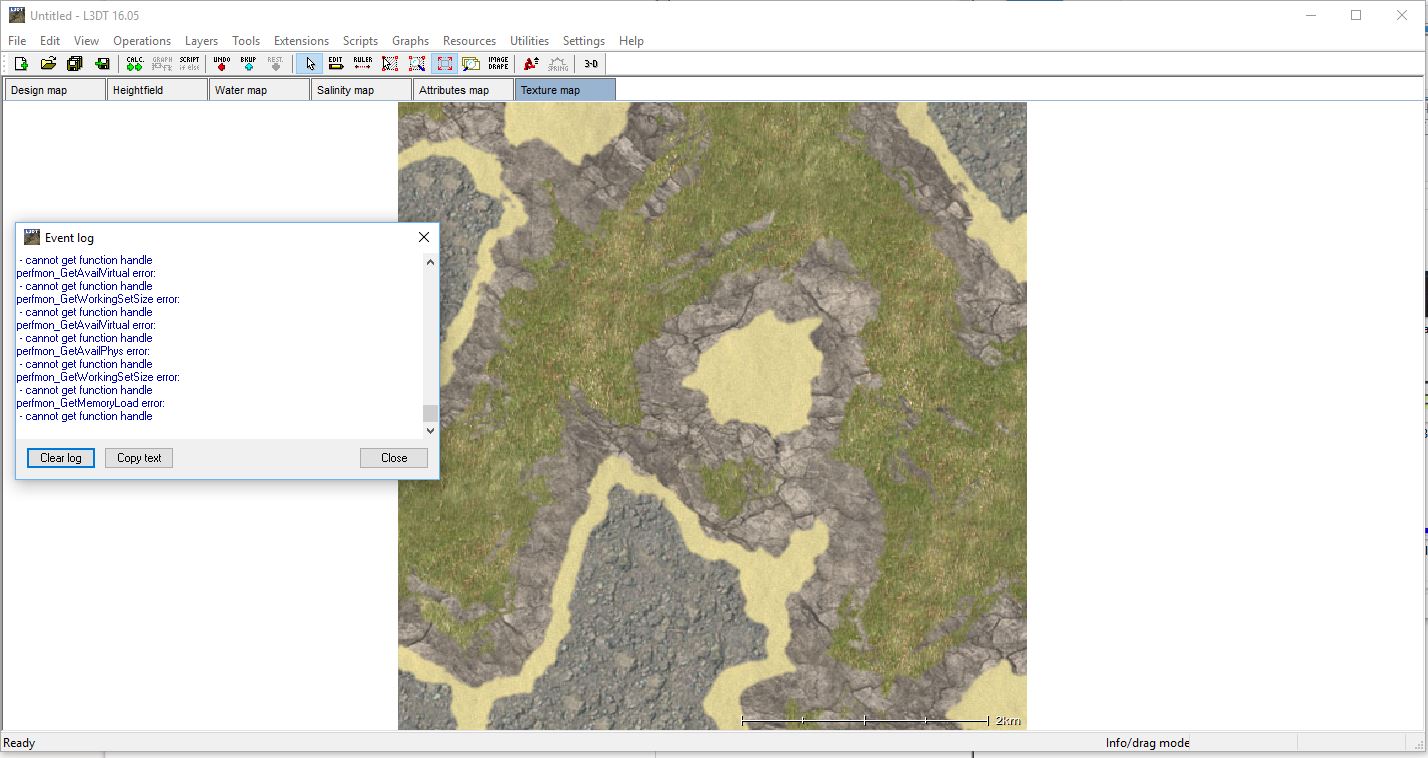
Task: Open the Graphs menu
Action: [x=410, y=41]
